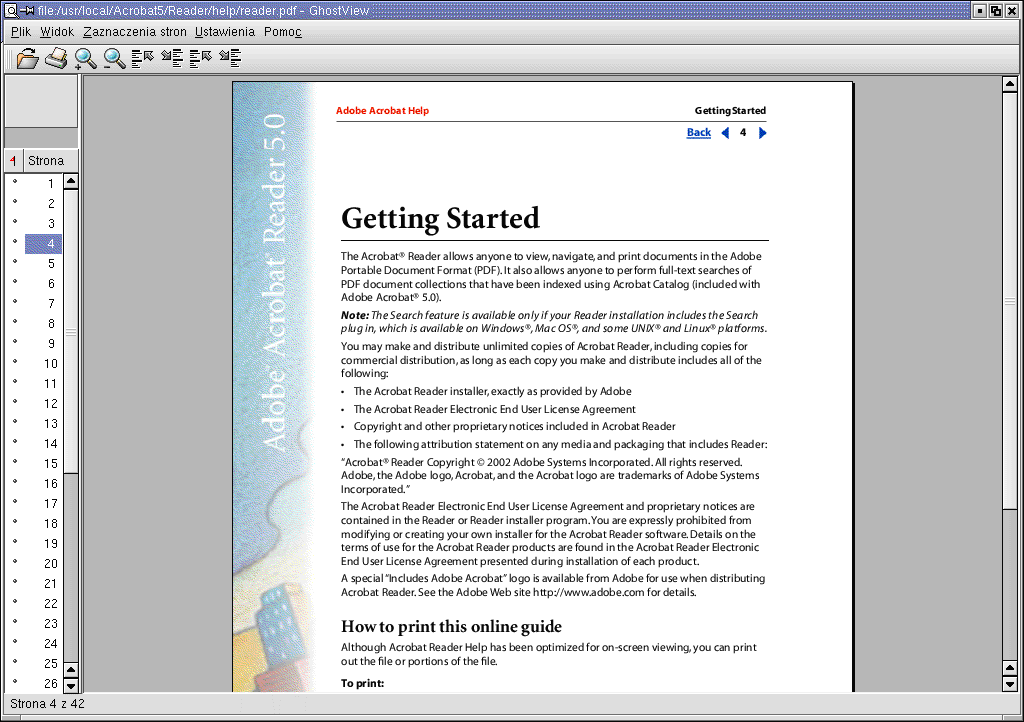Select page 5 in the page list
Image resolution: width=1024 pixels, height=722 pixels.
[x=44, y=264]
